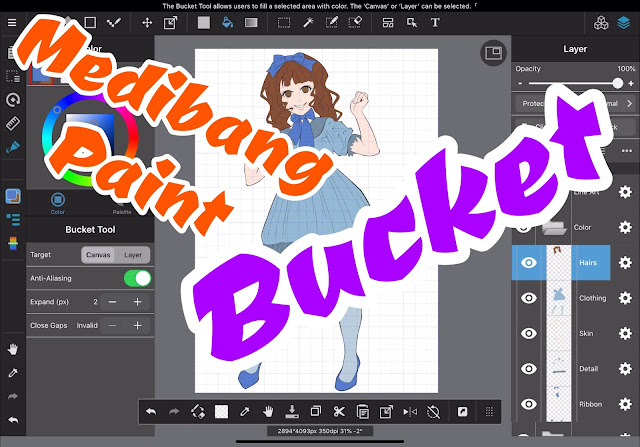Screen dimensions: 640x447
Task: Pick the transparent color swatch in bottom bar
Action: click(x=221, y=412)
